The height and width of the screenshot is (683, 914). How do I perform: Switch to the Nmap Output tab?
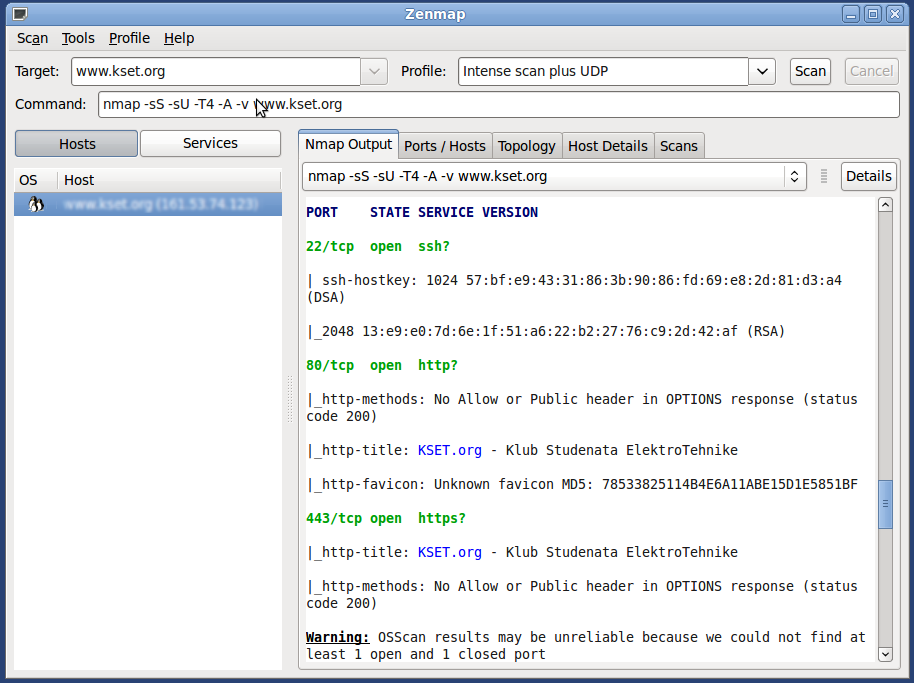coord(349,145)
